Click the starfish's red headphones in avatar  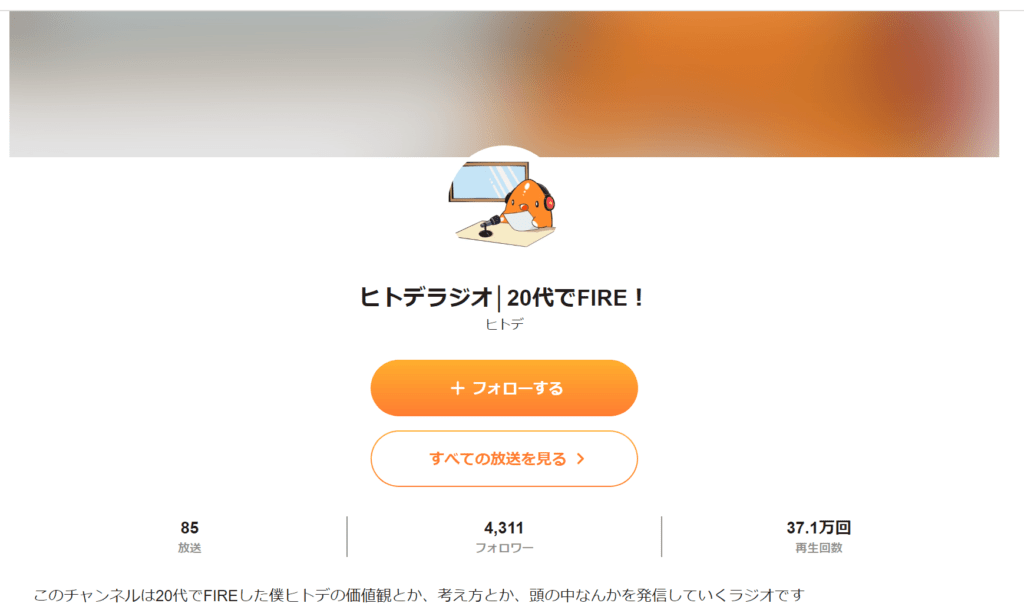549,199
